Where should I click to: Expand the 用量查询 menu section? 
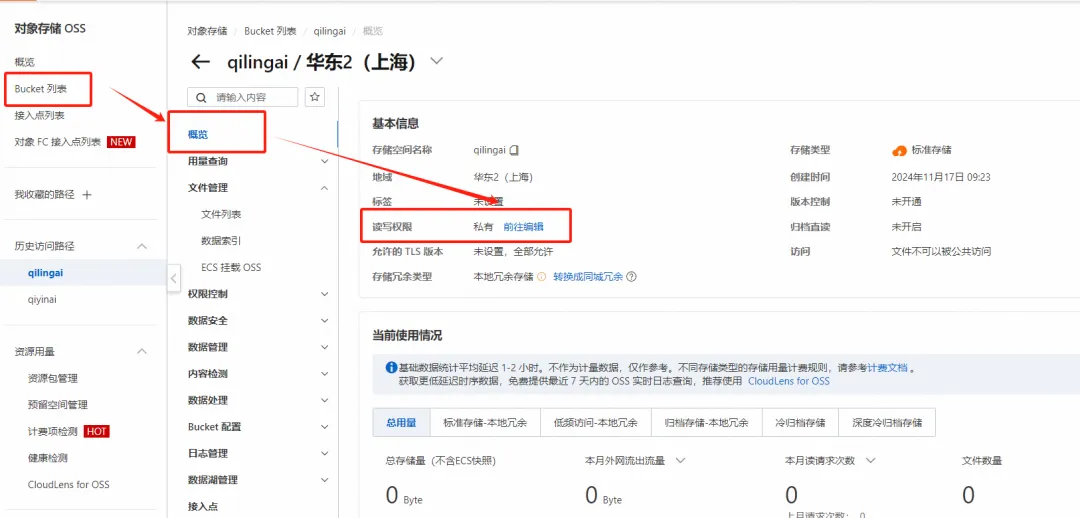click(325, 161)
